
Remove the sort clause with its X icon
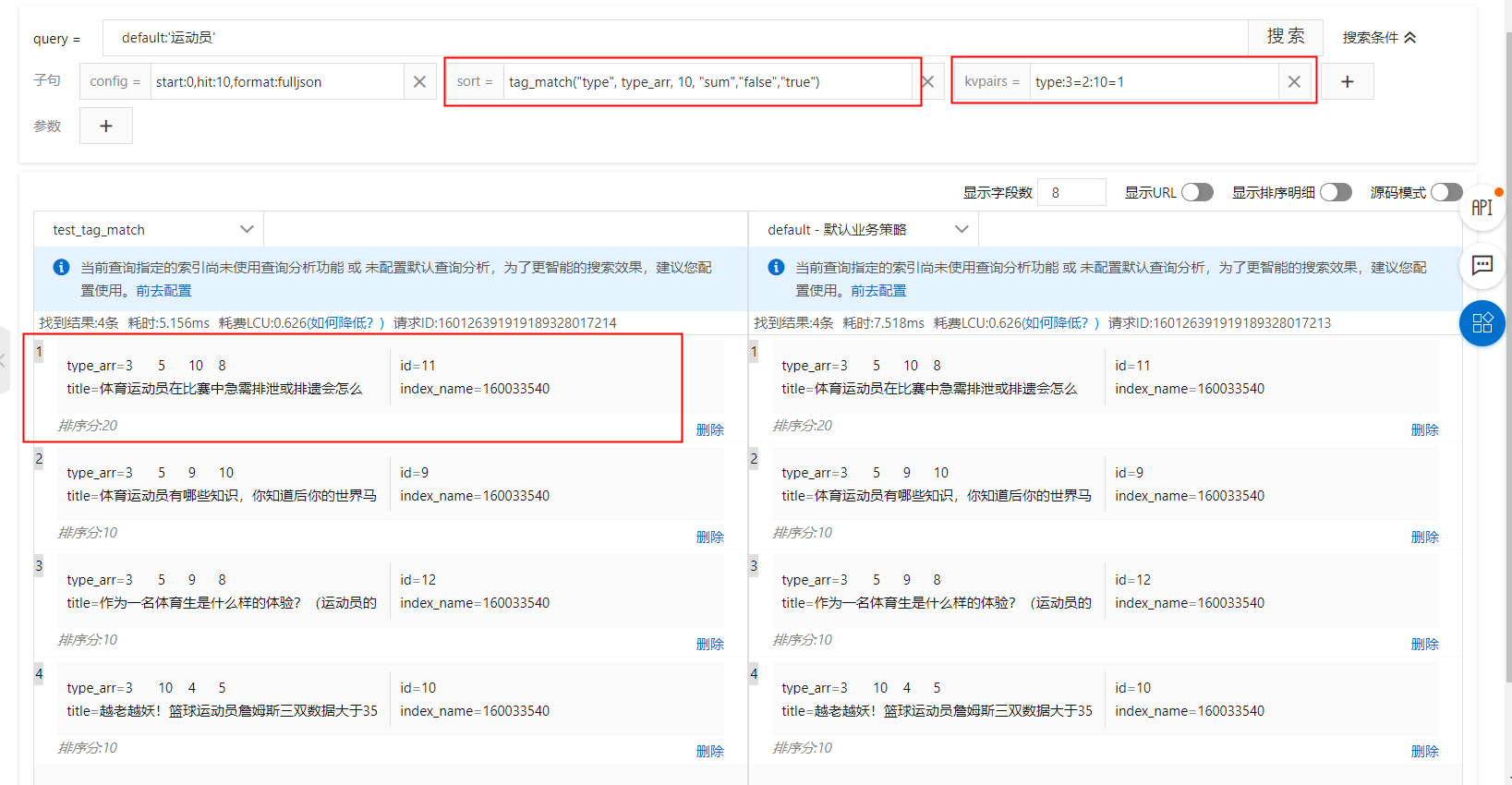(x=927, y=81)
